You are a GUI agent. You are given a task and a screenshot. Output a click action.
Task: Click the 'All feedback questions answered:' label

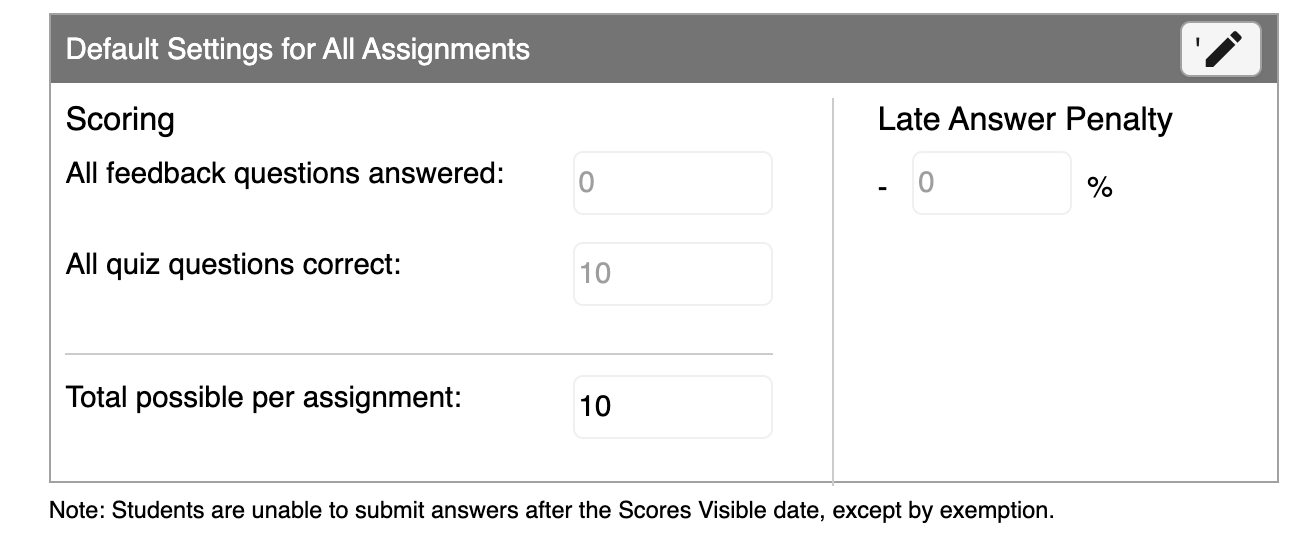click(x=285, y=174)
